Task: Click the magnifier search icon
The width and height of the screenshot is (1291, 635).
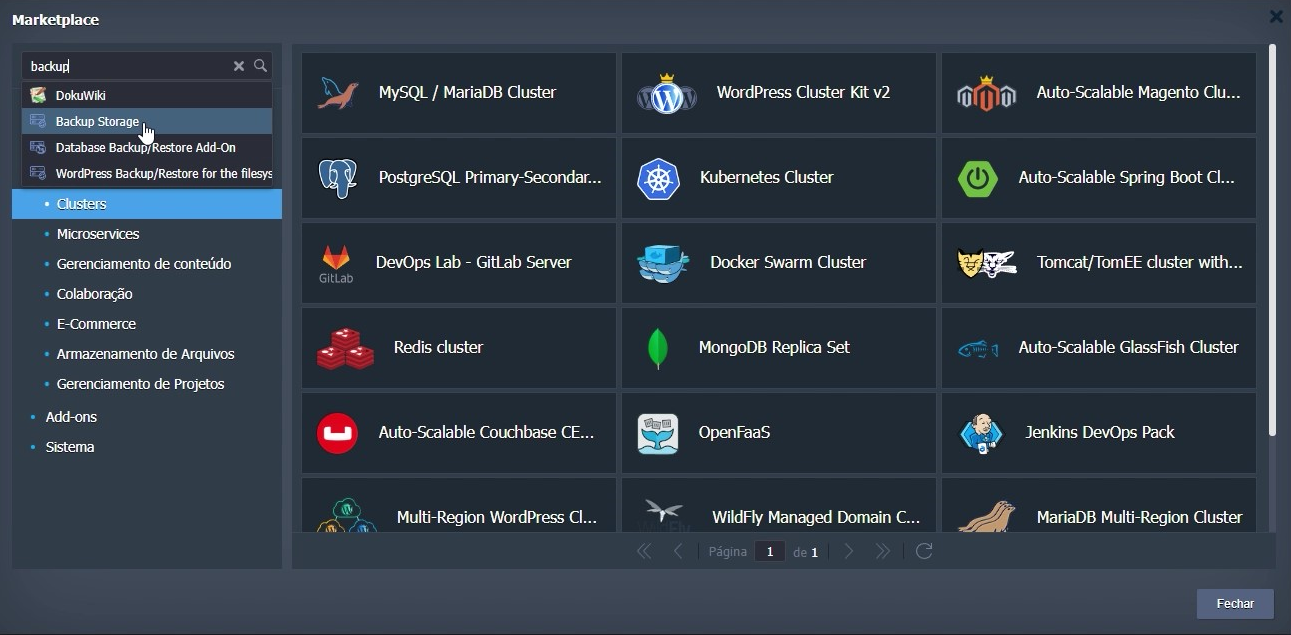Action: tap(260, 66)
